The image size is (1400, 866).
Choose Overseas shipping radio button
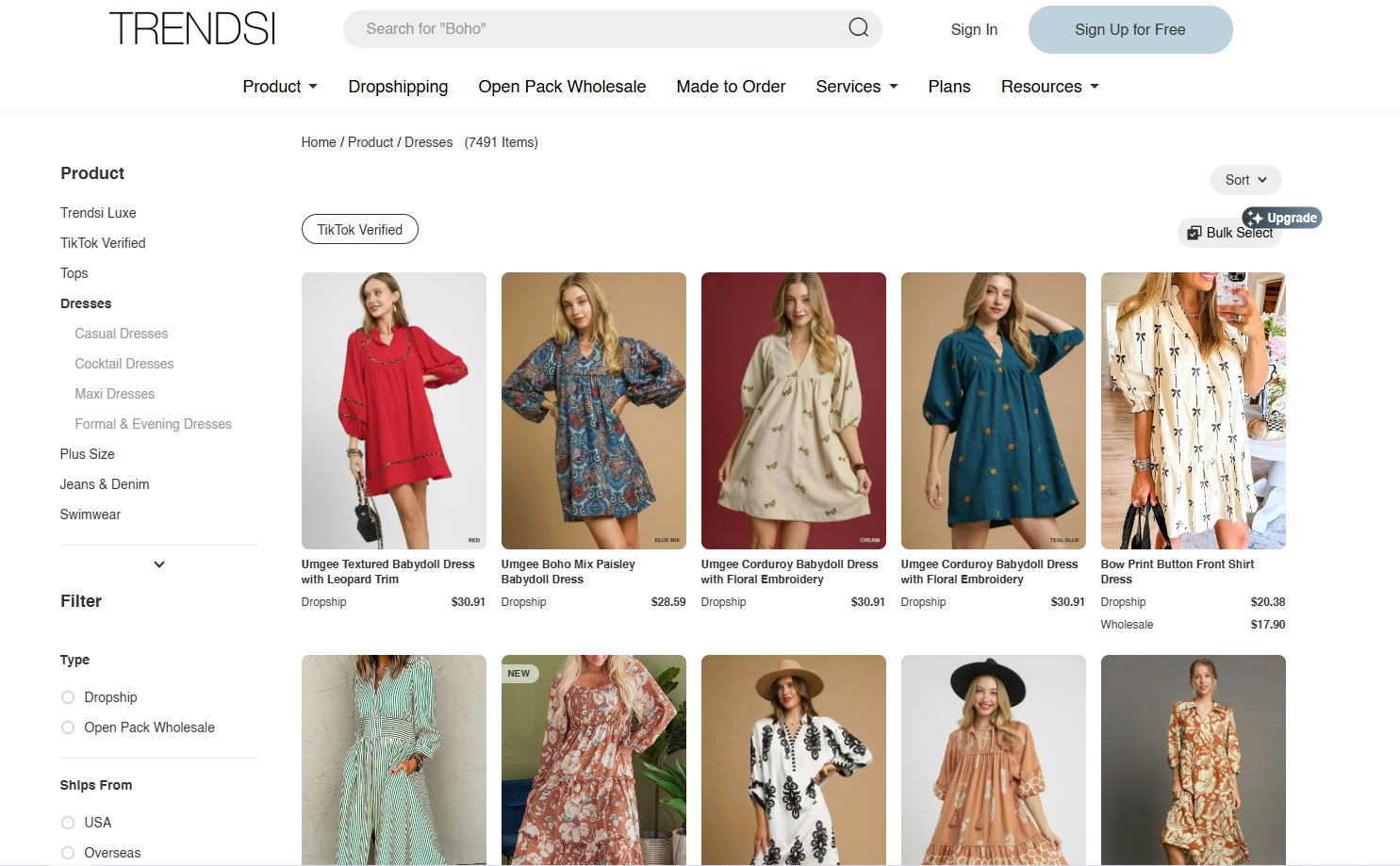(x=68, y=853)
